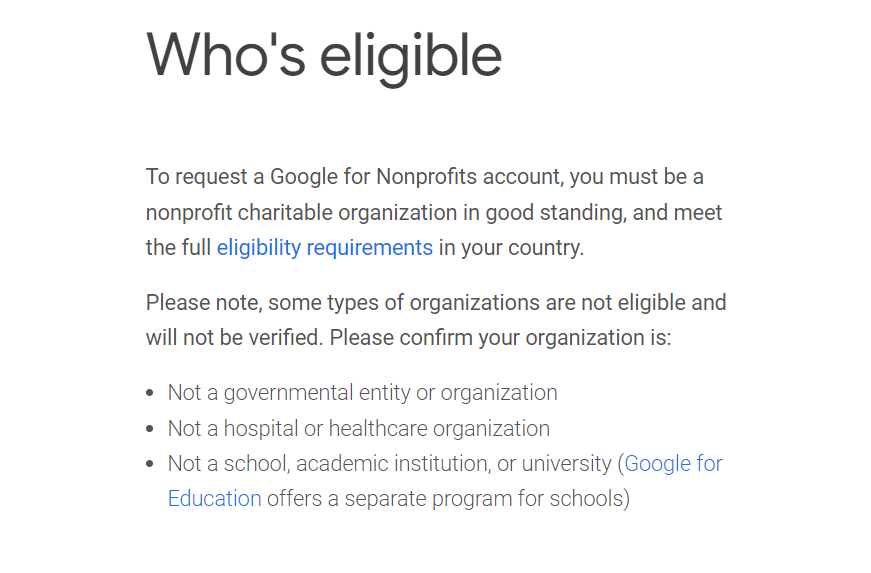The image size is (871, 573).
Task: Click the bullet dot before "Not a governmental"
Action: coord(149,394)
